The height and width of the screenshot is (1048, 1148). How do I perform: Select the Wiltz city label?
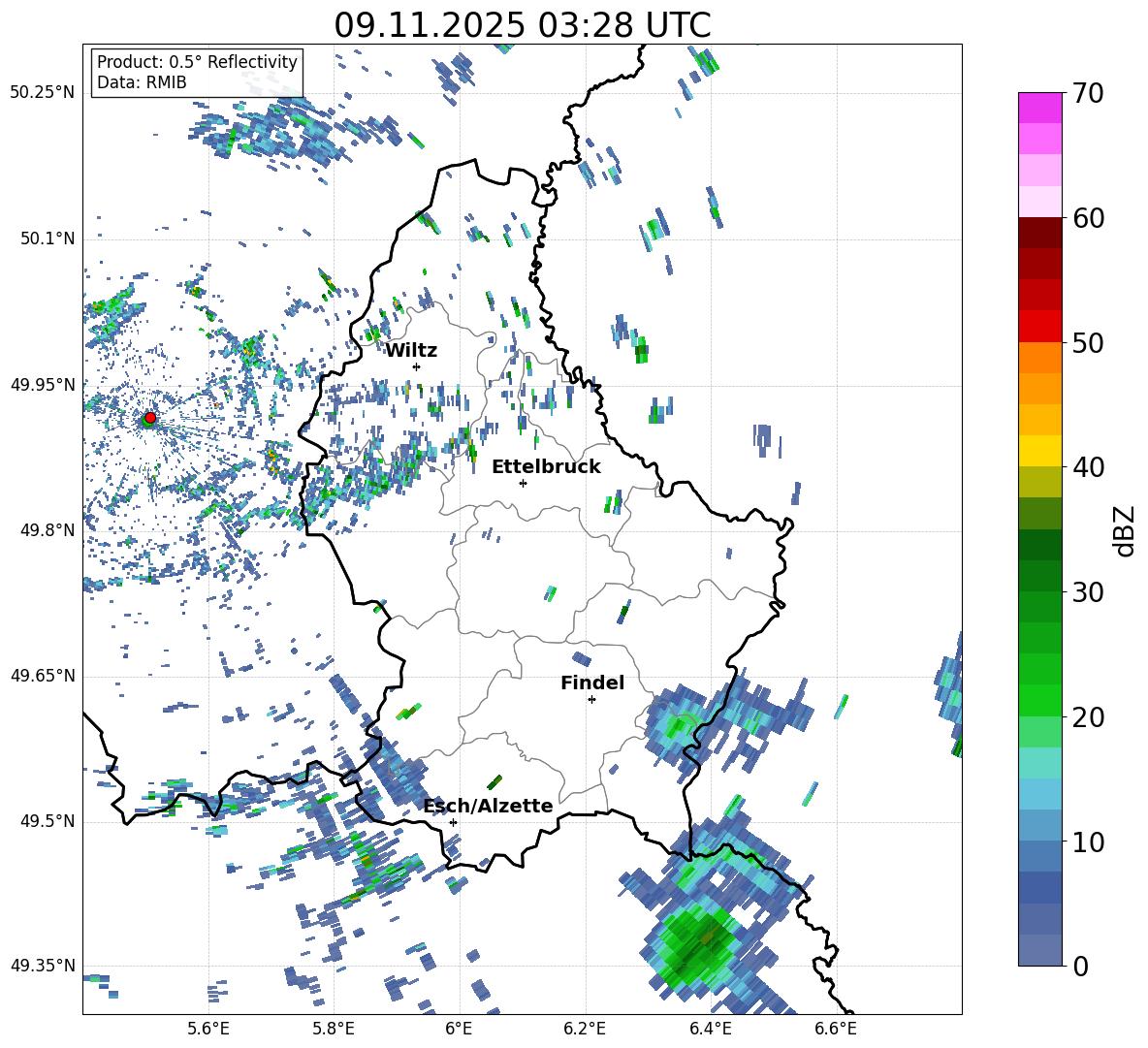(x=411, y=351)
